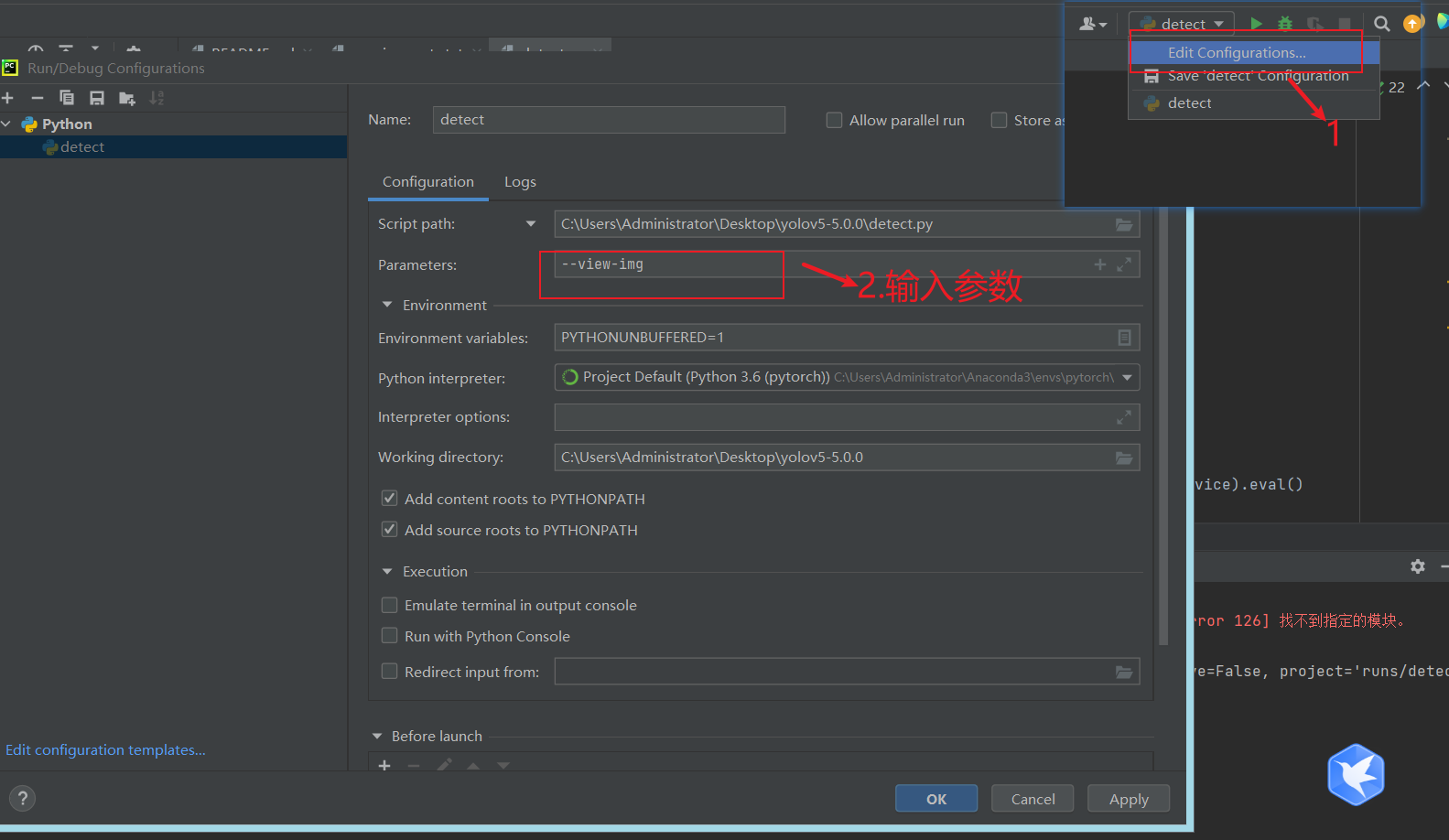Browse for redirect input file icon
Screen dimensions: 1449x840
pyautogui.click(x=1124, y=672)
